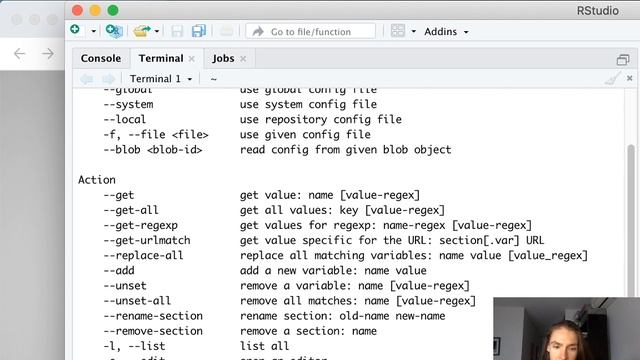This screenshot has width=640, height=360.
Task: Click the maximize pane icon
Action: pyautogui.click(x=623, y=60)
